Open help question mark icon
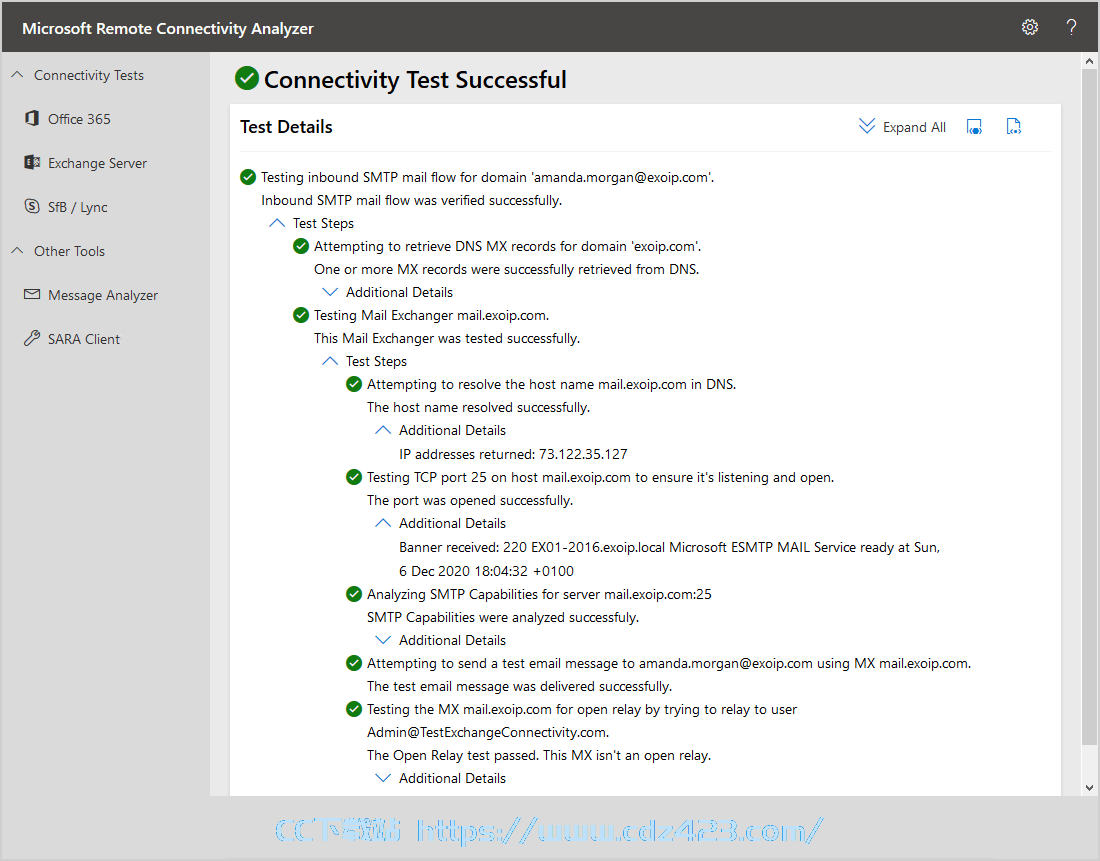This screenshot has height=861, width=1100. [1071, 27]
